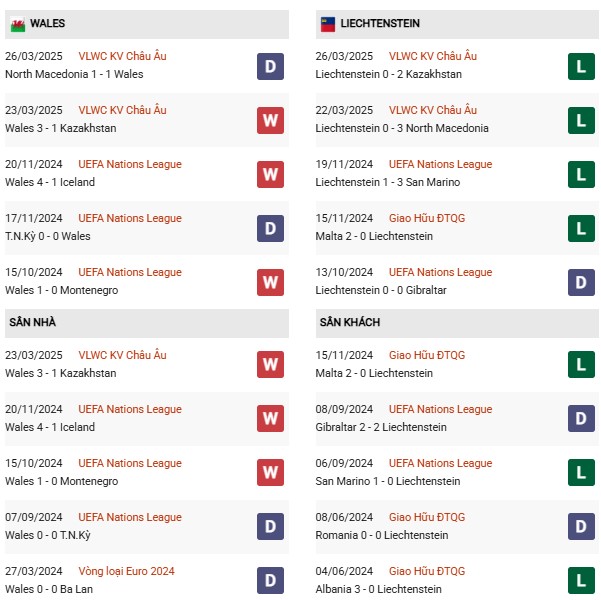Click the WALES team header
This screenshot has width=601, height=600.
pyautogui.click(x=147, y=24)
